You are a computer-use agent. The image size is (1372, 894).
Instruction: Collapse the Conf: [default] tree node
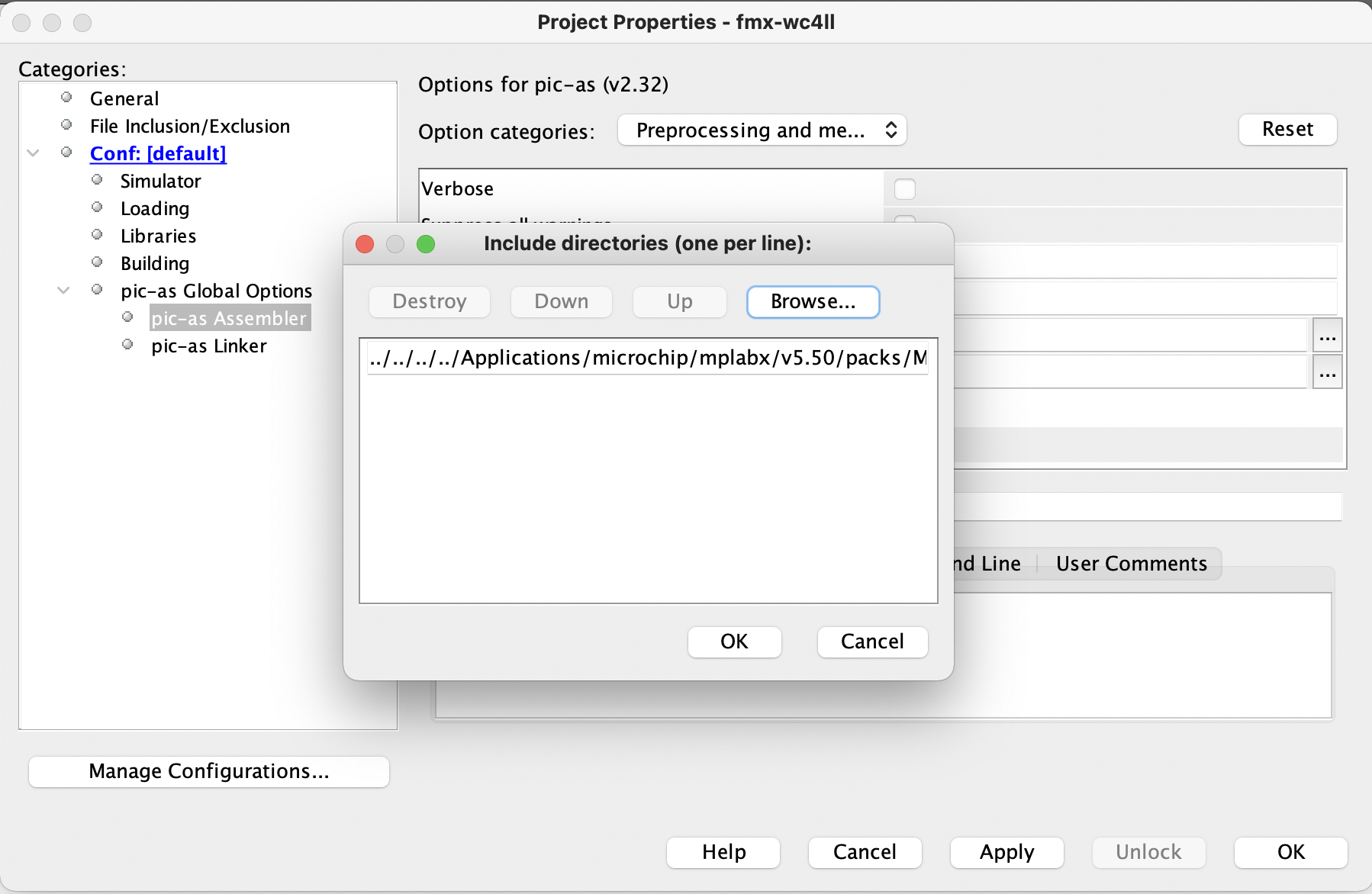point(34,153)
